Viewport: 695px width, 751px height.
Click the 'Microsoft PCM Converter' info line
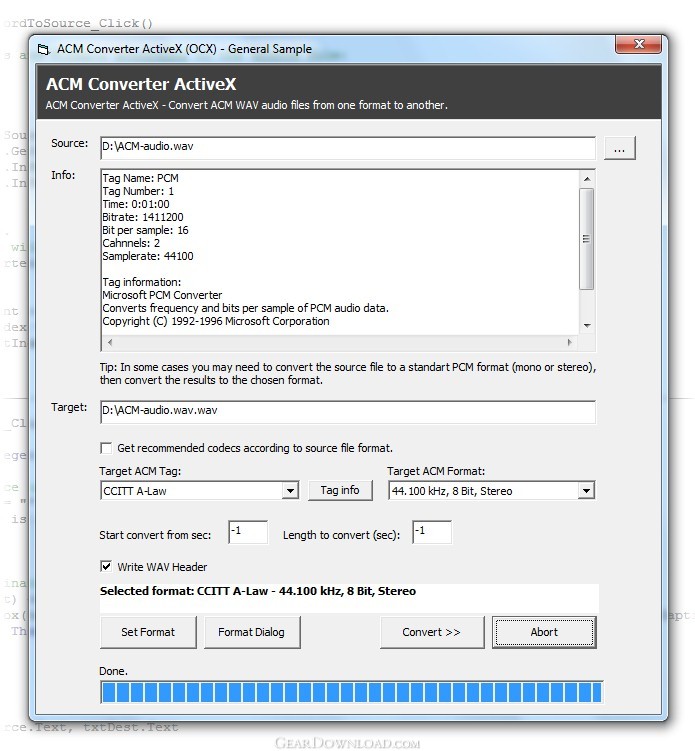tap(162, 295)
